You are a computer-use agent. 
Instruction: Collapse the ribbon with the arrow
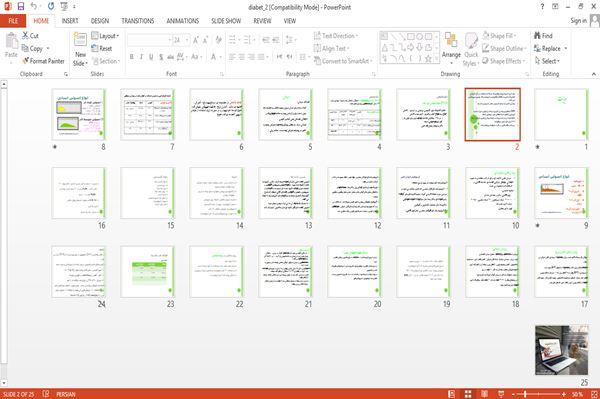tap(593, 74)
